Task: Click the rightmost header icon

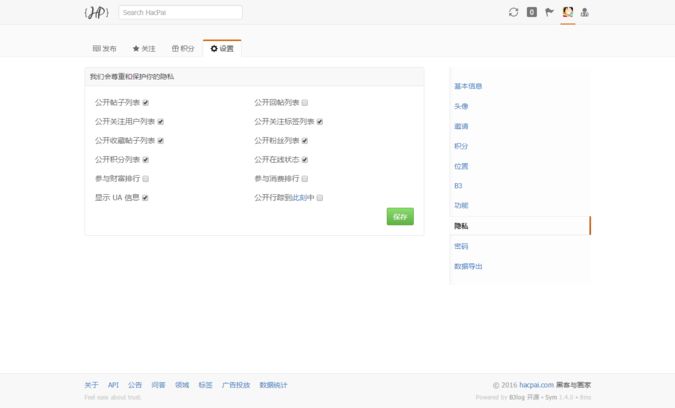Action: coord(585,12)
